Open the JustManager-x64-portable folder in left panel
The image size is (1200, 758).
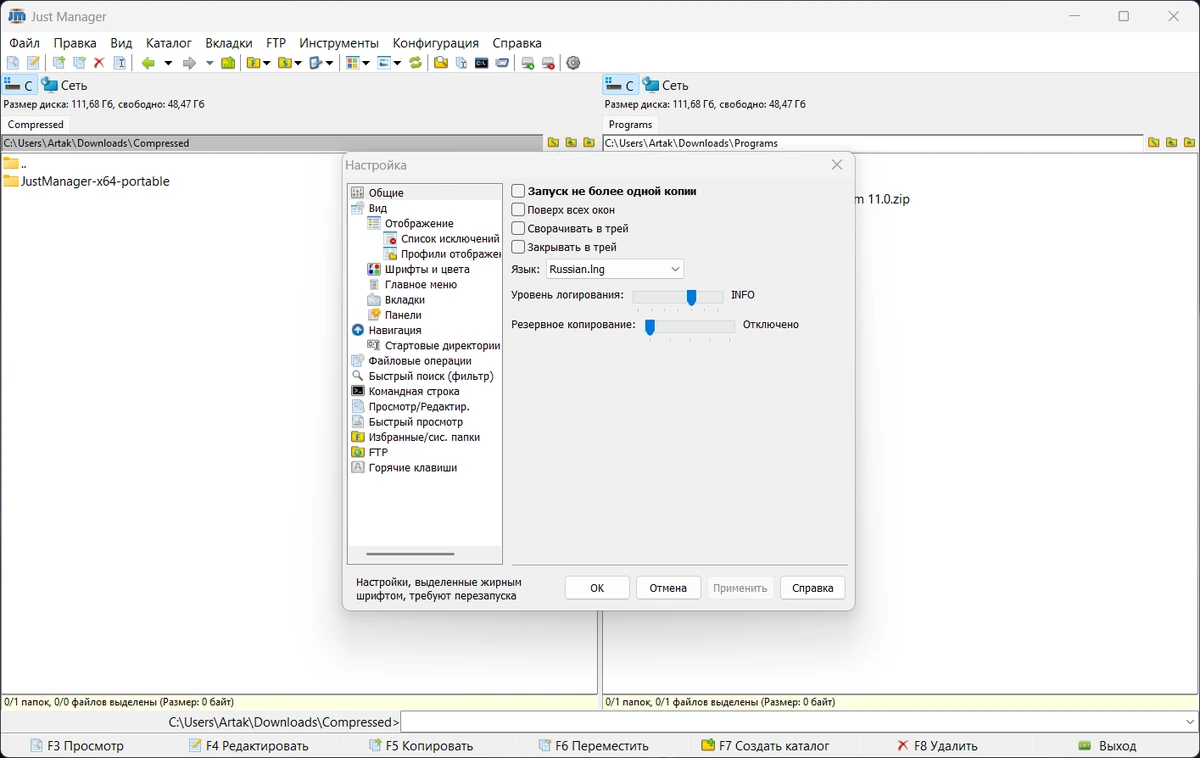coord(87,181)
